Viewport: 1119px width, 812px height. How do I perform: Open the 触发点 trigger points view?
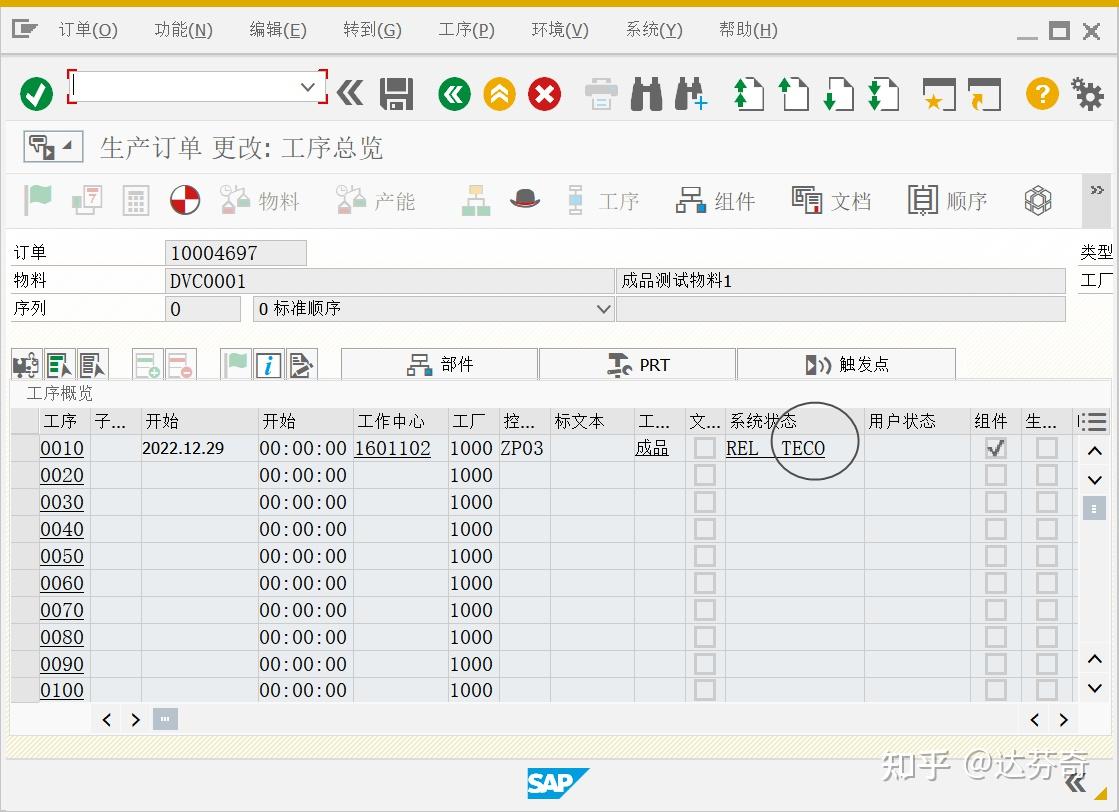[x=845, y=364]
